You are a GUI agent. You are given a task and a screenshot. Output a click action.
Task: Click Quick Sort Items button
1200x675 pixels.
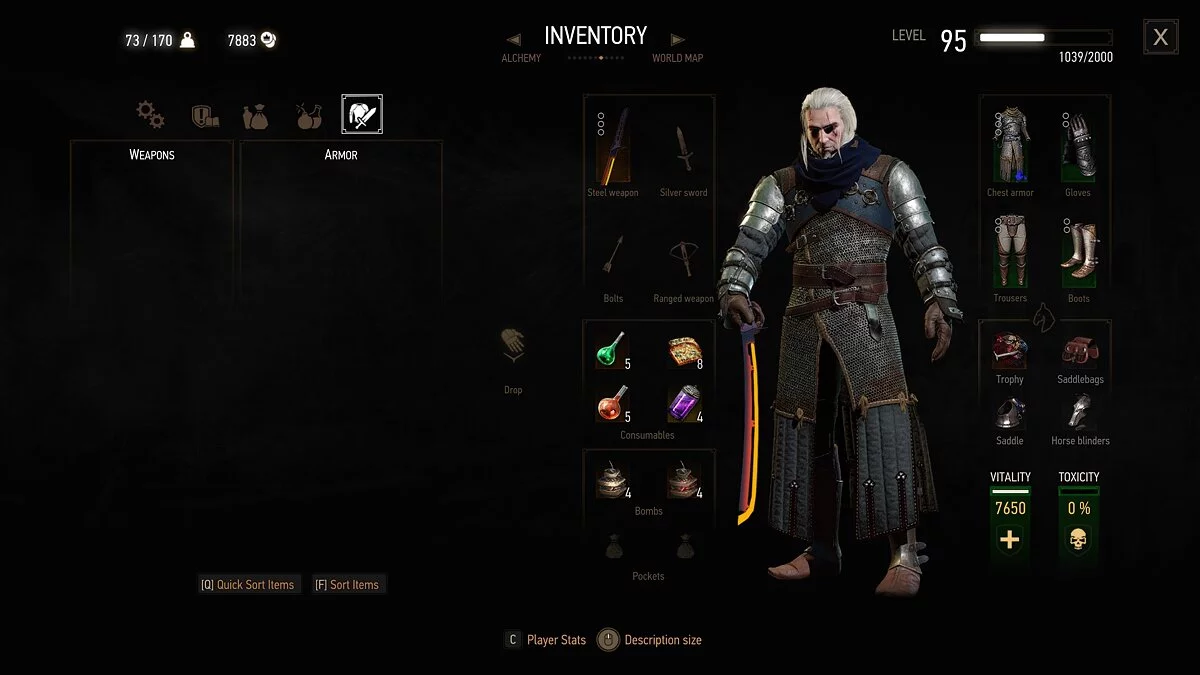[x=247, y=585]
